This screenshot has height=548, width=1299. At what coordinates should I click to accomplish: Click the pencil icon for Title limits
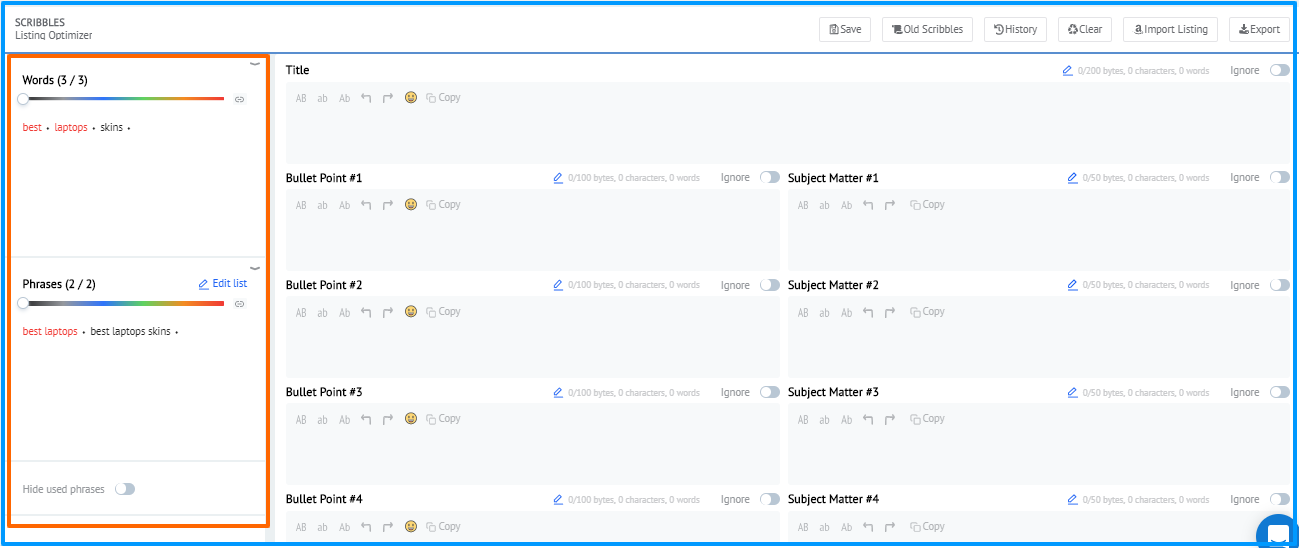[1068, 71]
